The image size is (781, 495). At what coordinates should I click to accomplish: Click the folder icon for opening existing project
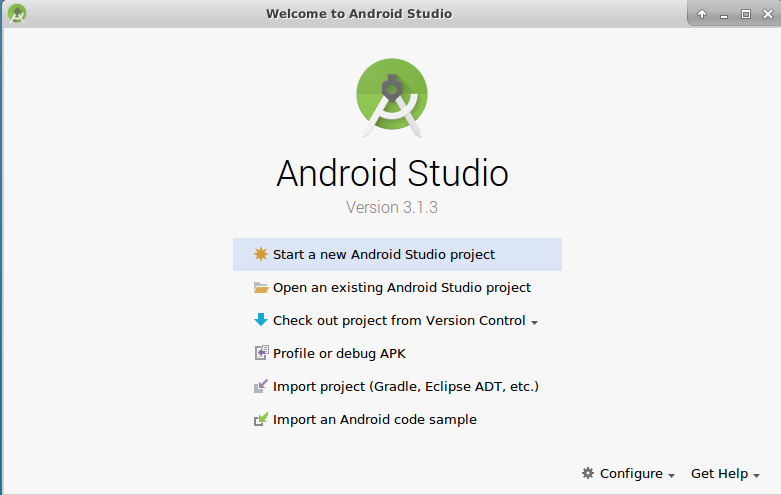tap(261, 287)
